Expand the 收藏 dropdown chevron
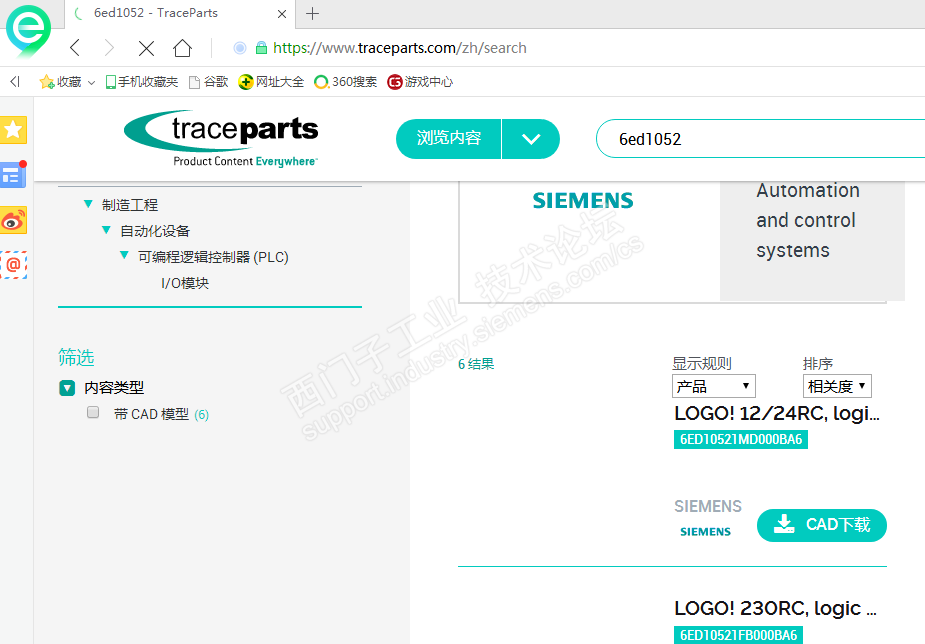925x644 pixels. (x=91, y=83)
